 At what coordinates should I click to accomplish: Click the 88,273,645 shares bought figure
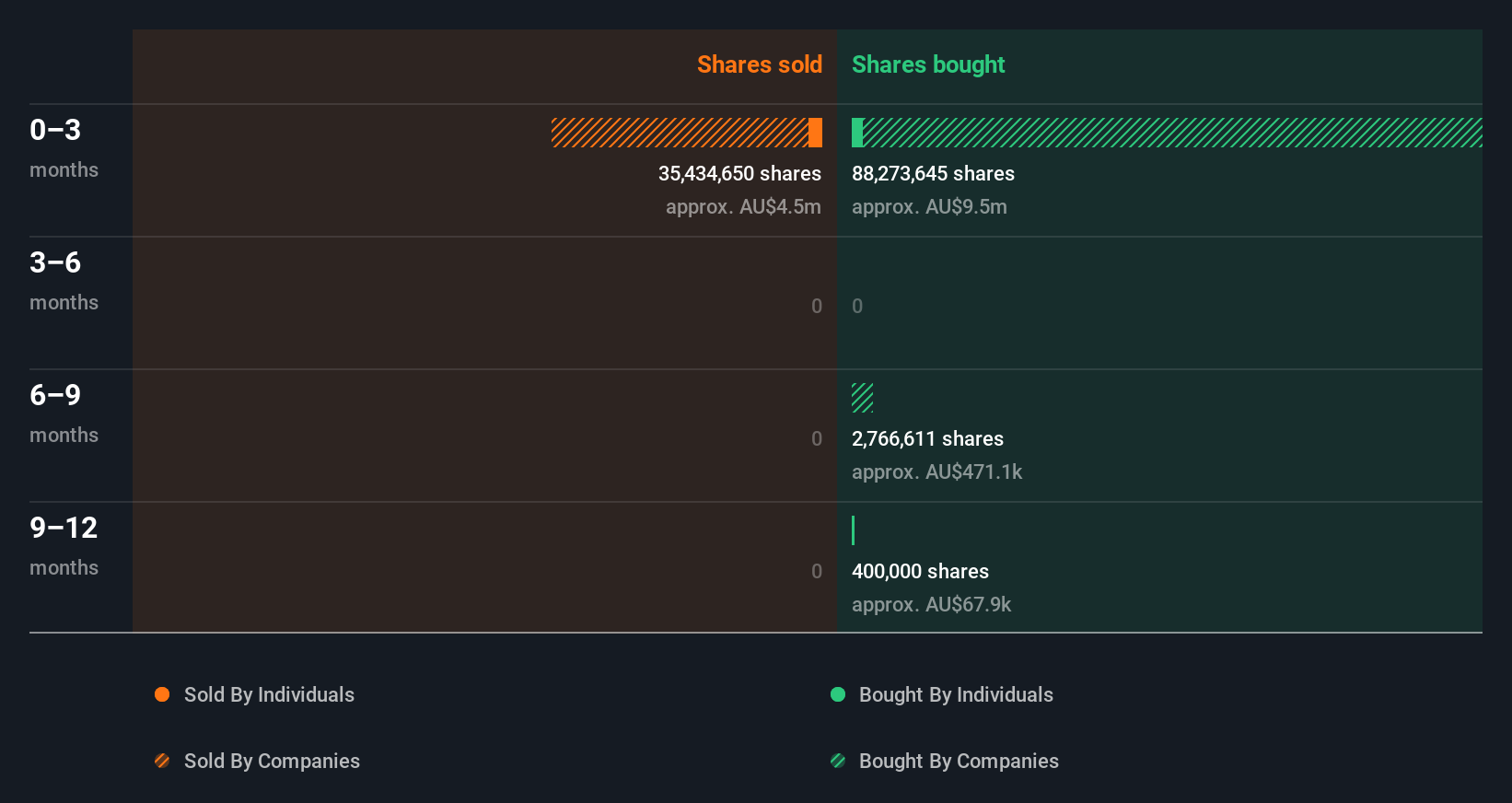pyautogui.click(x=933, y=173)
